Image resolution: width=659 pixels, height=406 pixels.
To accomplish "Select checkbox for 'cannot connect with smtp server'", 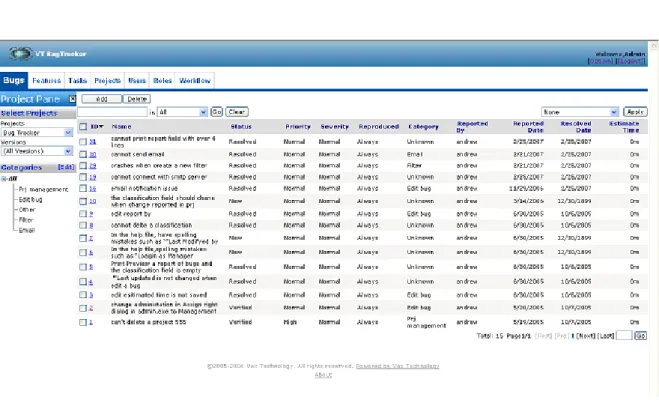I will tap(83, 177).
